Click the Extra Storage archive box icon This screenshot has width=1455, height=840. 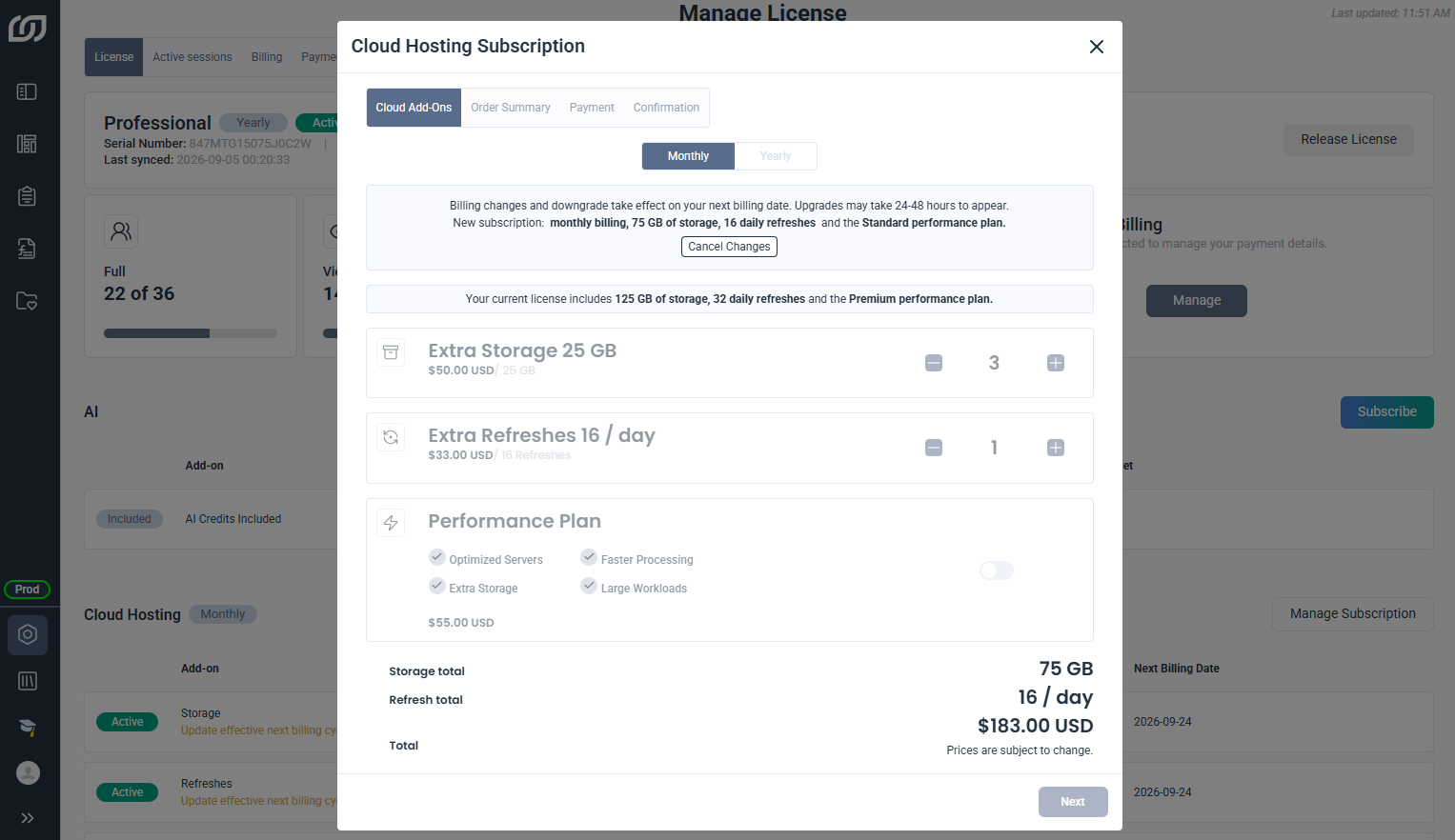tap(391, 352)
